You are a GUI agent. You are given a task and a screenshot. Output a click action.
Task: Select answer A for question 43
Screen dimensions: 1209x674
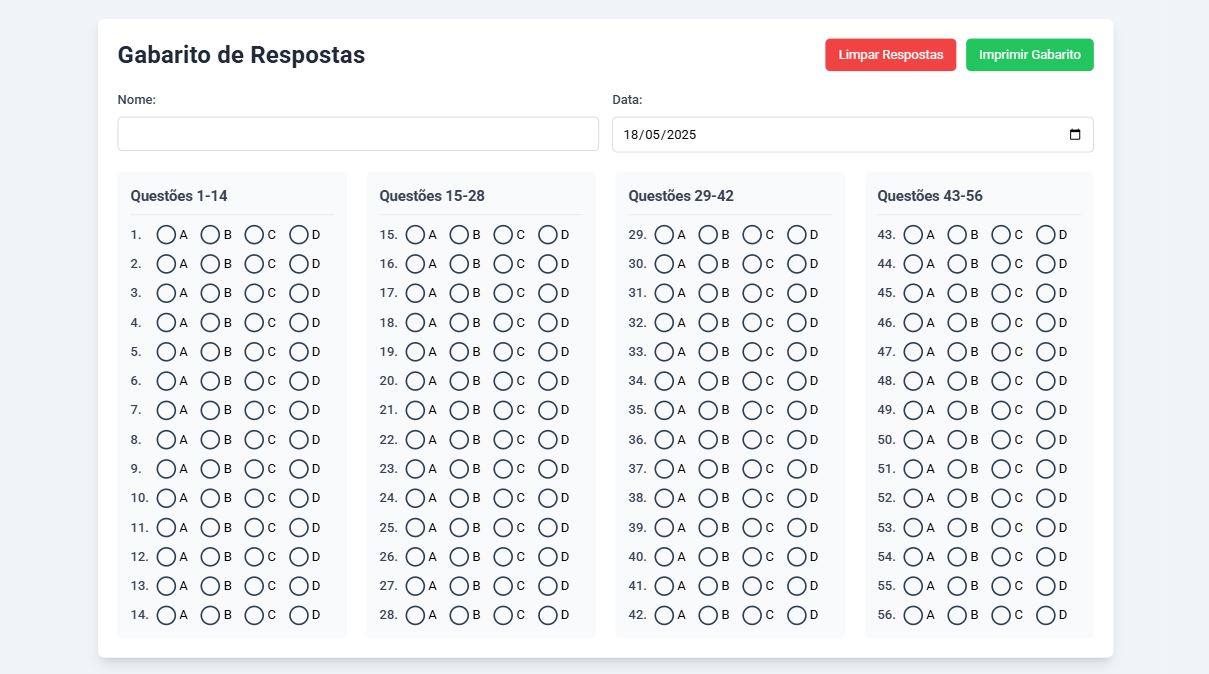click(913, 235)
